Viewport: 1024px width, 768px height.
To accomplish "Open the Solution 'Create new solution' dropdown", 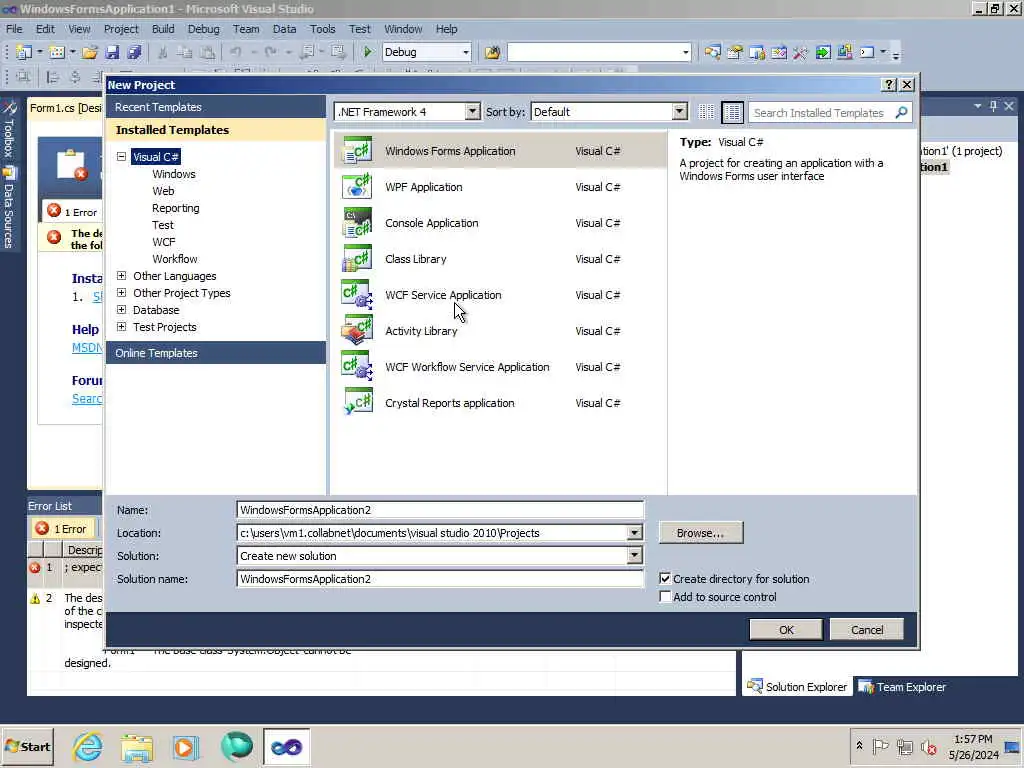I will point(634,556).
